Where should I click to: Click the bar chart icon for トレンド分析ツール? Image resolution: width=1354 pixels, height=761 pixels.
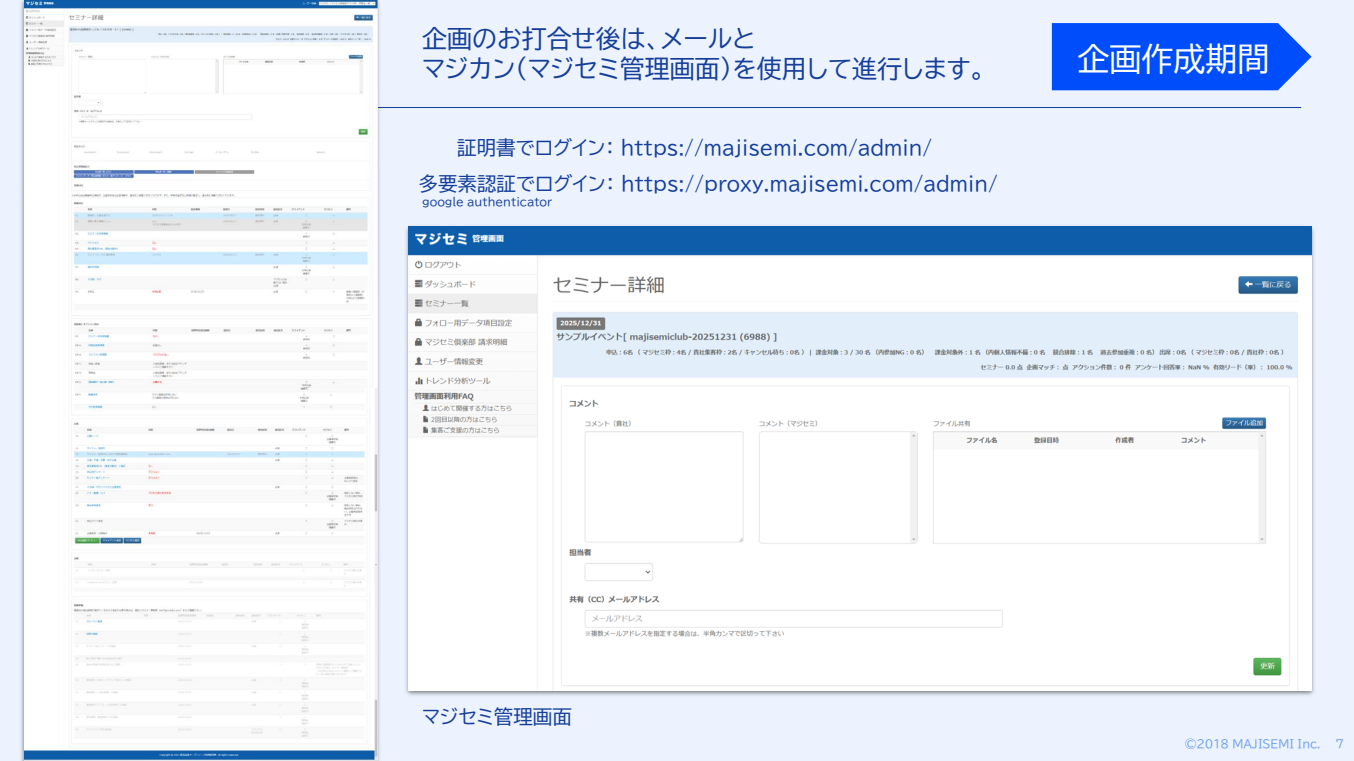[x=419, y=381]
